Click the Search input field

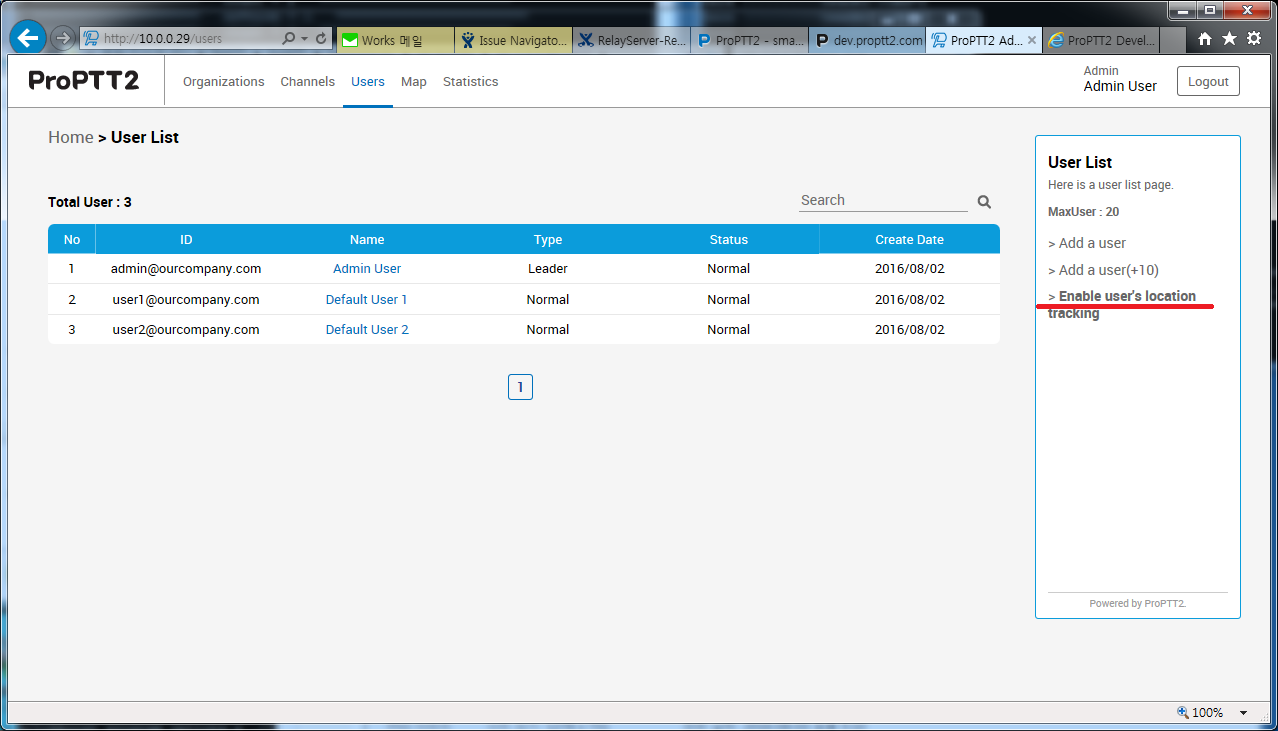pos(882,201)
